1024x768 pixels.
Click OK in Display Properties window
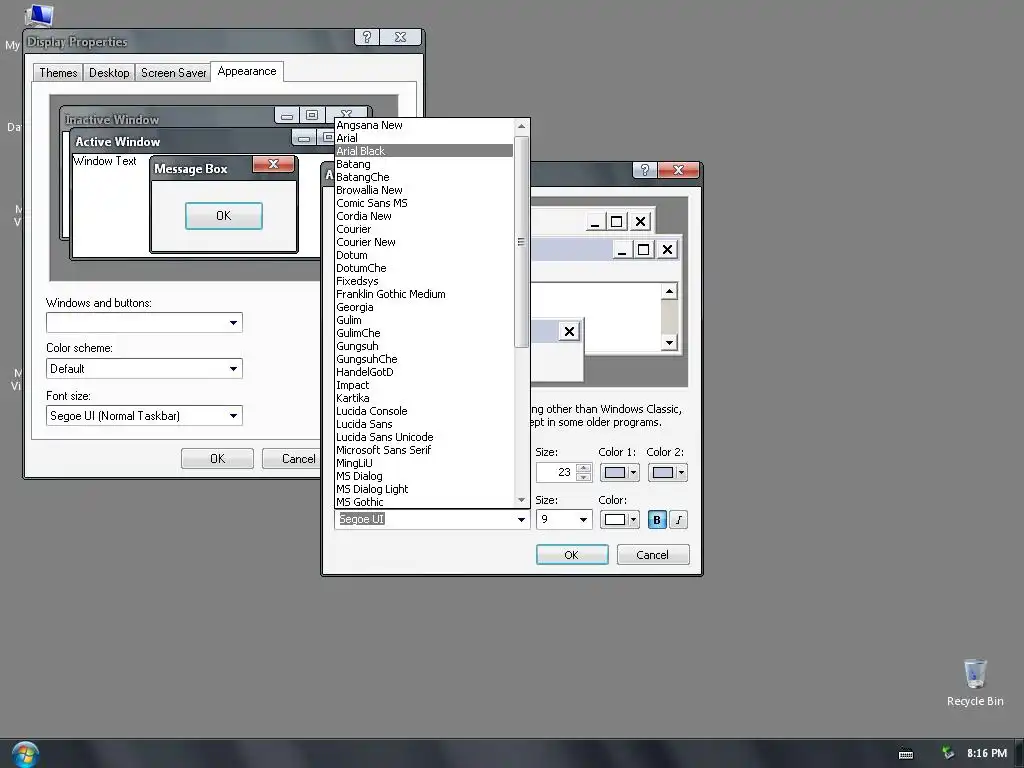point(217,458)
